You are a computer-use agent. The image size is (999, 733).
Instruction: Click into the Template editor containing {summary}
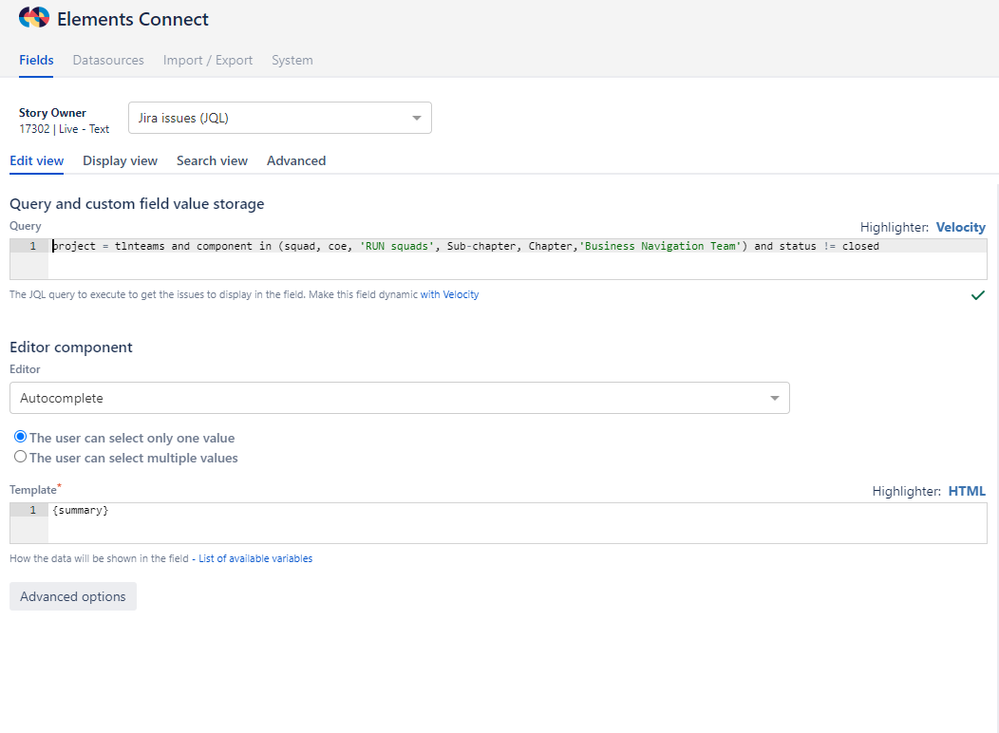coord(517,523)
